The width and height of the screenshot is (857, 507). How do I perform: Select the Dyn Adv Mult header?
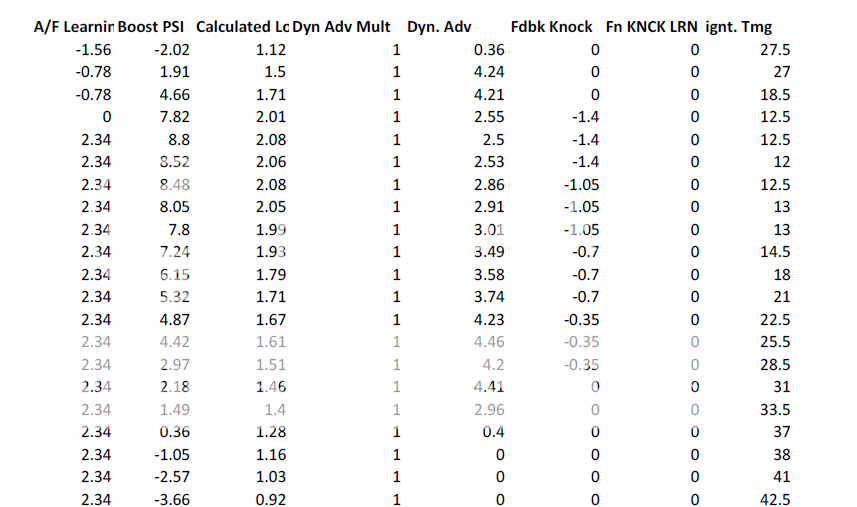pos(341,27)
